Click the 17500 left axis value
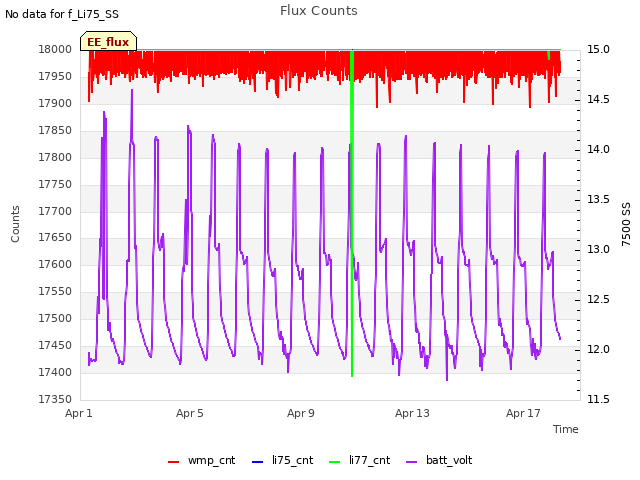Viewport: 640px width, 480px height. 55,318
